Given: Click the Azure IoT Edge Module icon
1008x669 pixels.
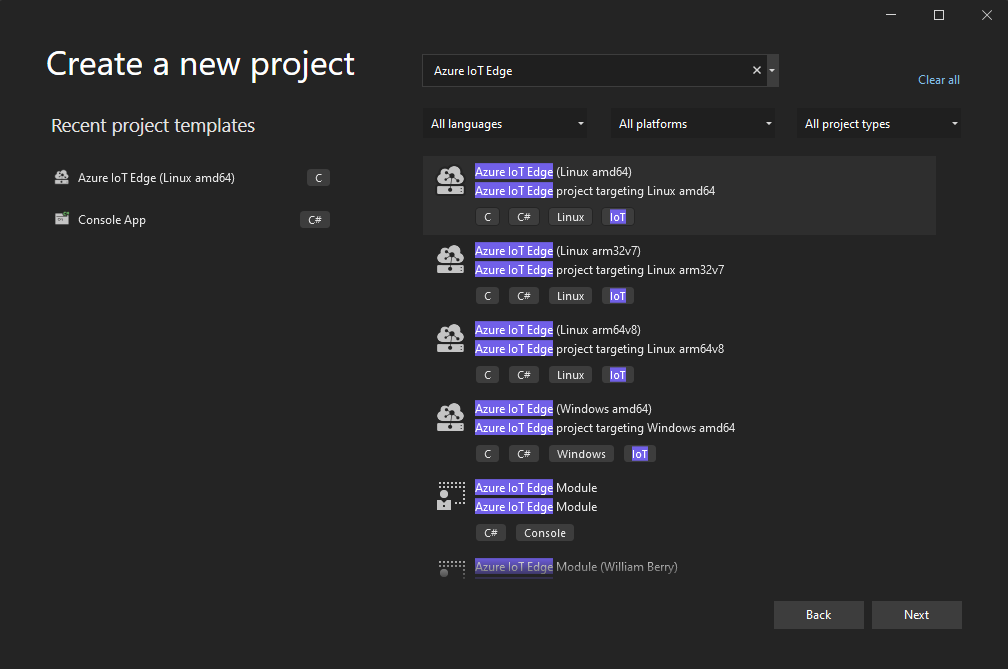Looking at the screenshot, I should [x=451, y=496].
